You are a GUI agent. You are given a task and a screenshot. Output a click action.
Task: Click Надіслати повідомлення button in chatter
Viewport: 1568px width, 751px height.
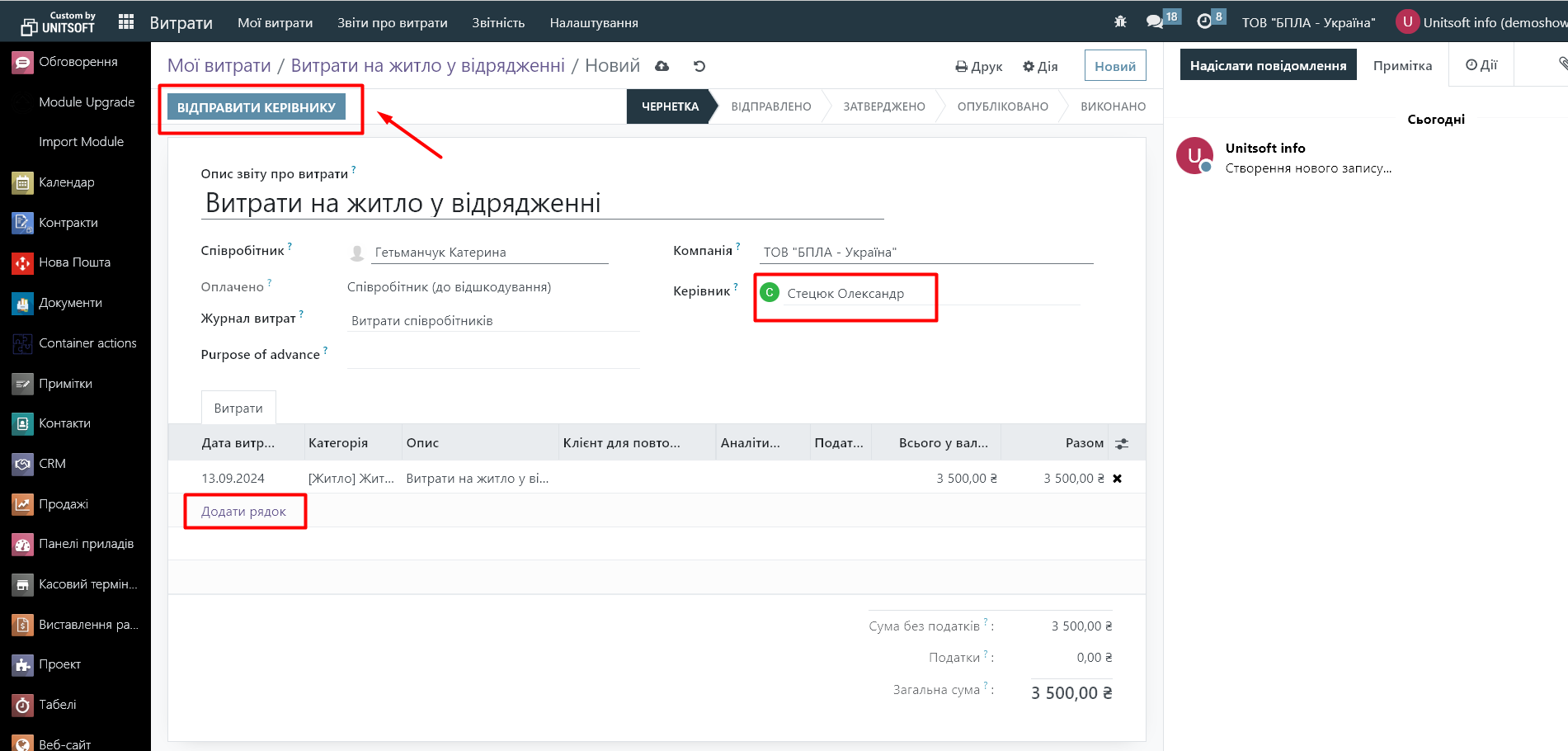coord(1268,66)
